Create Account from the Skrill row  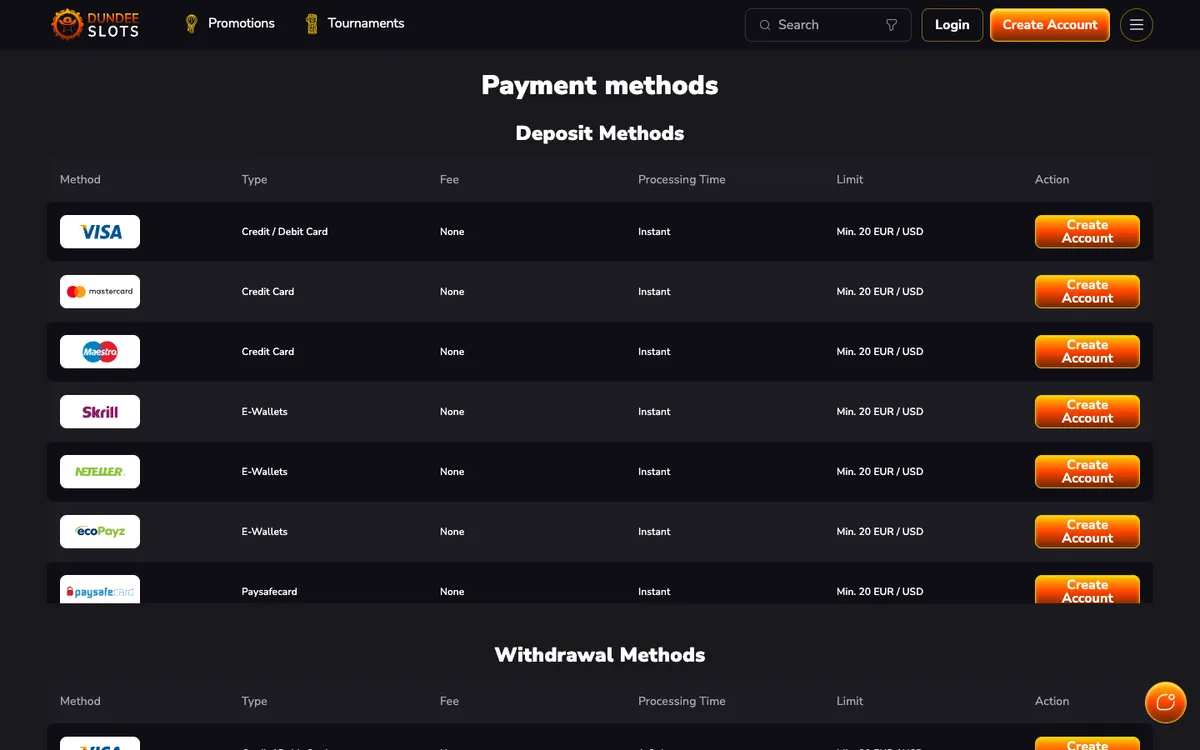1087,412
